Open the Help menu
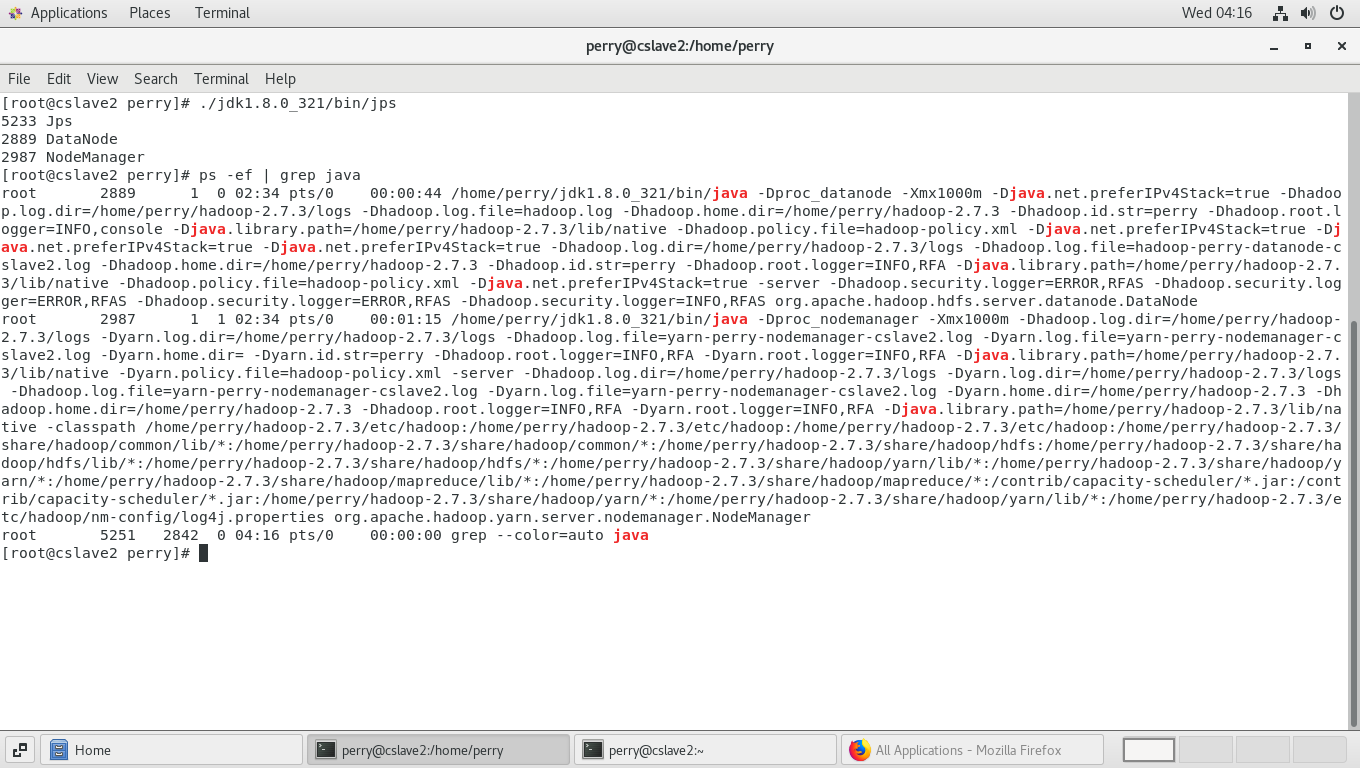The height and width of the screenshot is (768, 1360). click(280, 79)
